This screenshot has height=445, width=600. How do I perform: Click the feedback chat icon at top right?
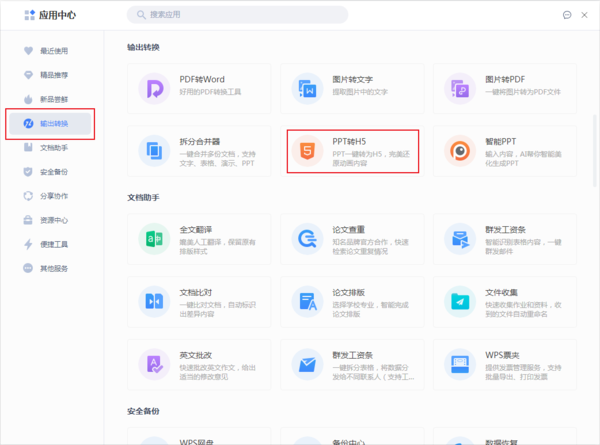click(x=567, y=15)
